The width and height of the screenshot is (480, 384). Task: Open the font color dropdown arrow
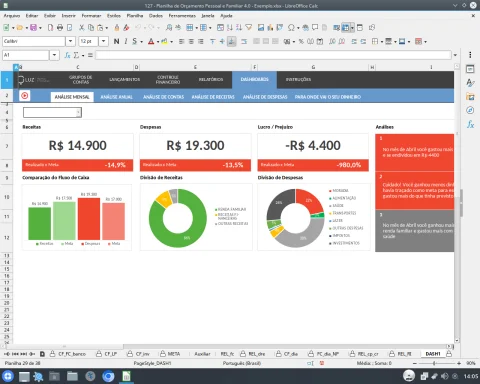[158, 42]
